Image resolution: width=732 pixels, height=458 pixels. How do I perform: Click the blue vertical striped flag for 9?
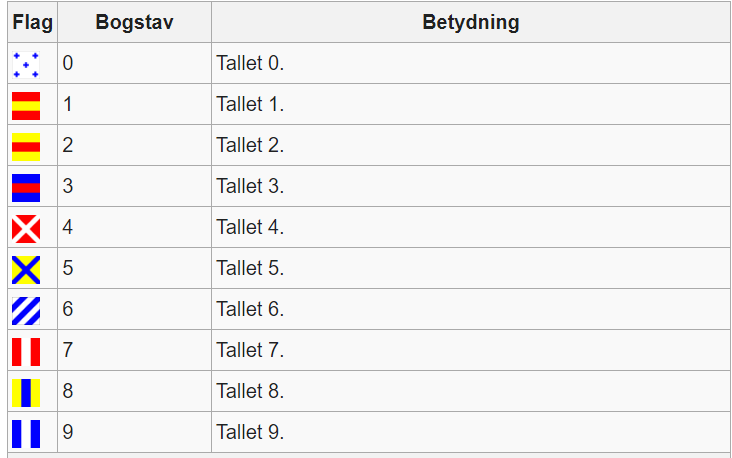(x=26, y=434)
